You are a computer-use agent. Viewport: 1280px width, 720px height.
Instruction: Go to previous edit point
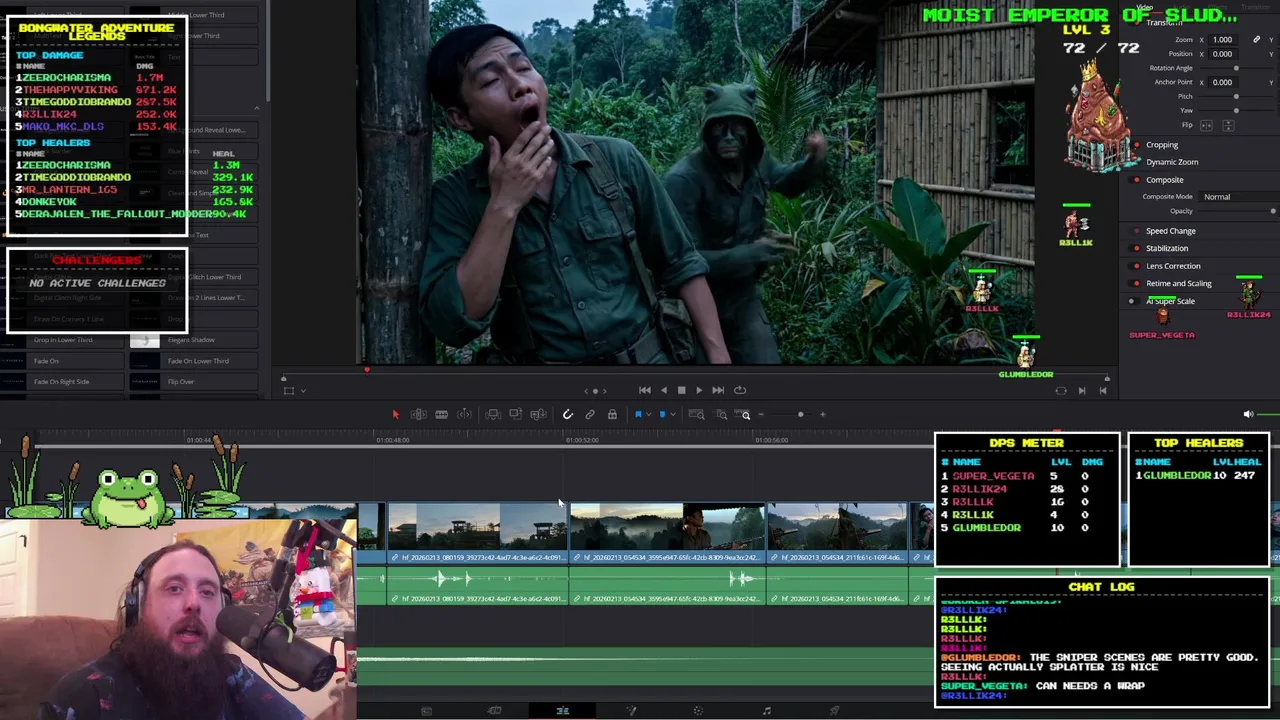1103,391
